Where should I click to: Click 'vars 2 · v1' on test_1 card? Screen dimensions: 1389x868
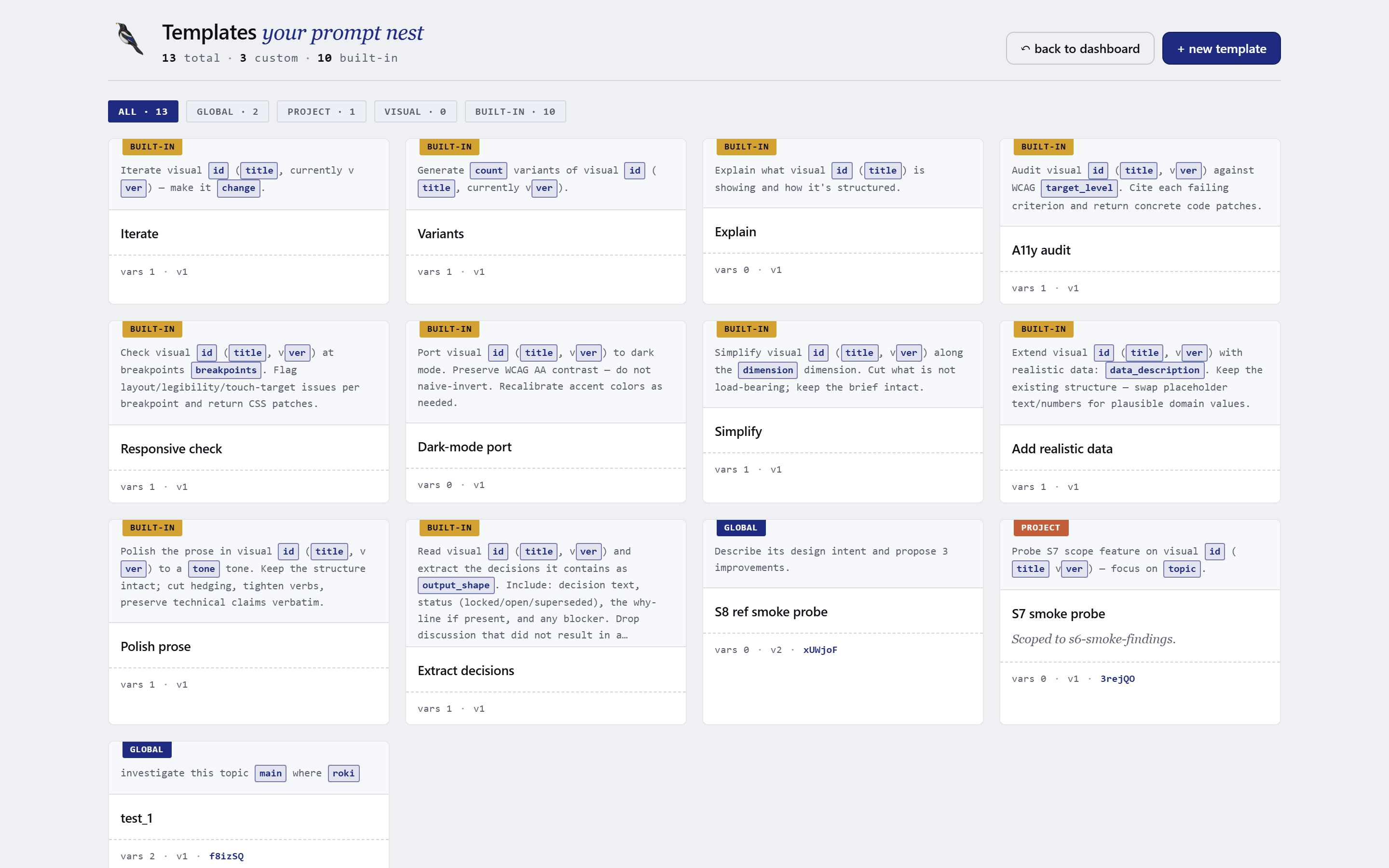(x=154, y=856)
